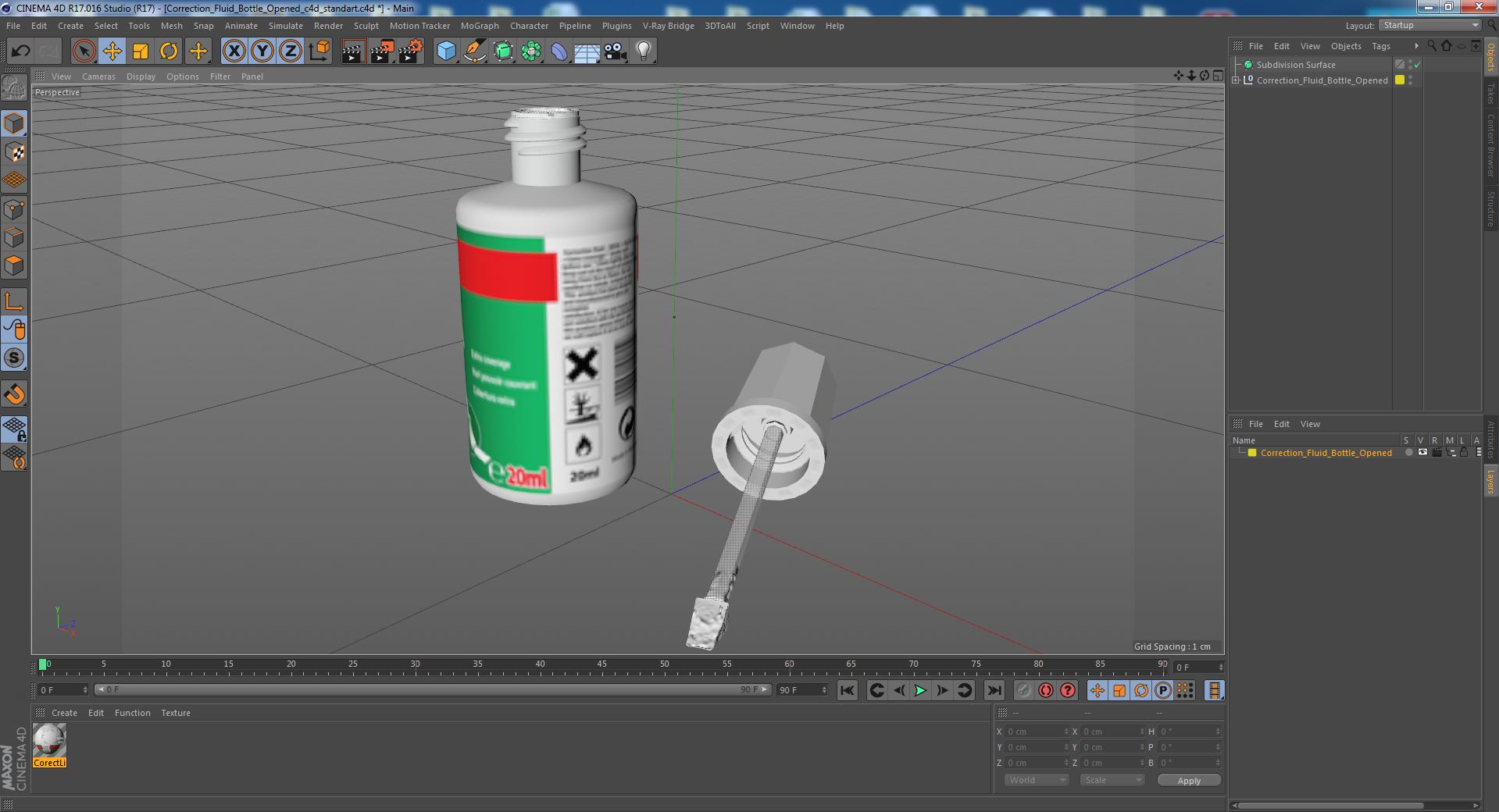
Task: Click the Apply button
Action: coord(1189,781)
